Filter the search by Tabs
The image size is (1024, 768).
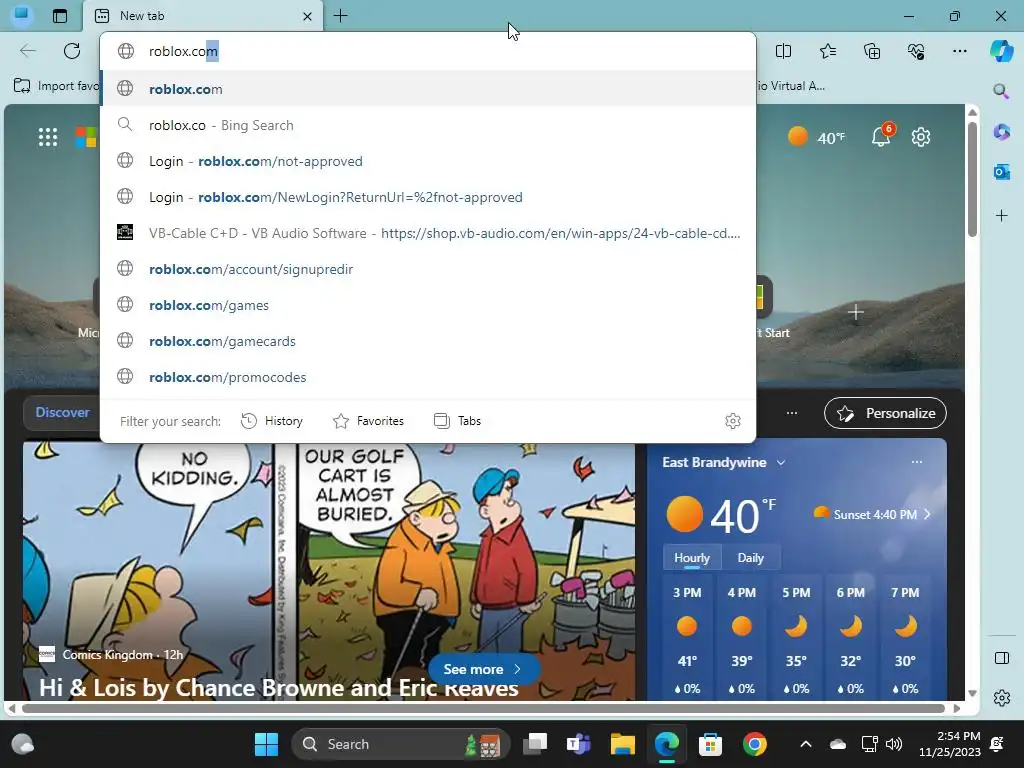click(x=457, y=421)
